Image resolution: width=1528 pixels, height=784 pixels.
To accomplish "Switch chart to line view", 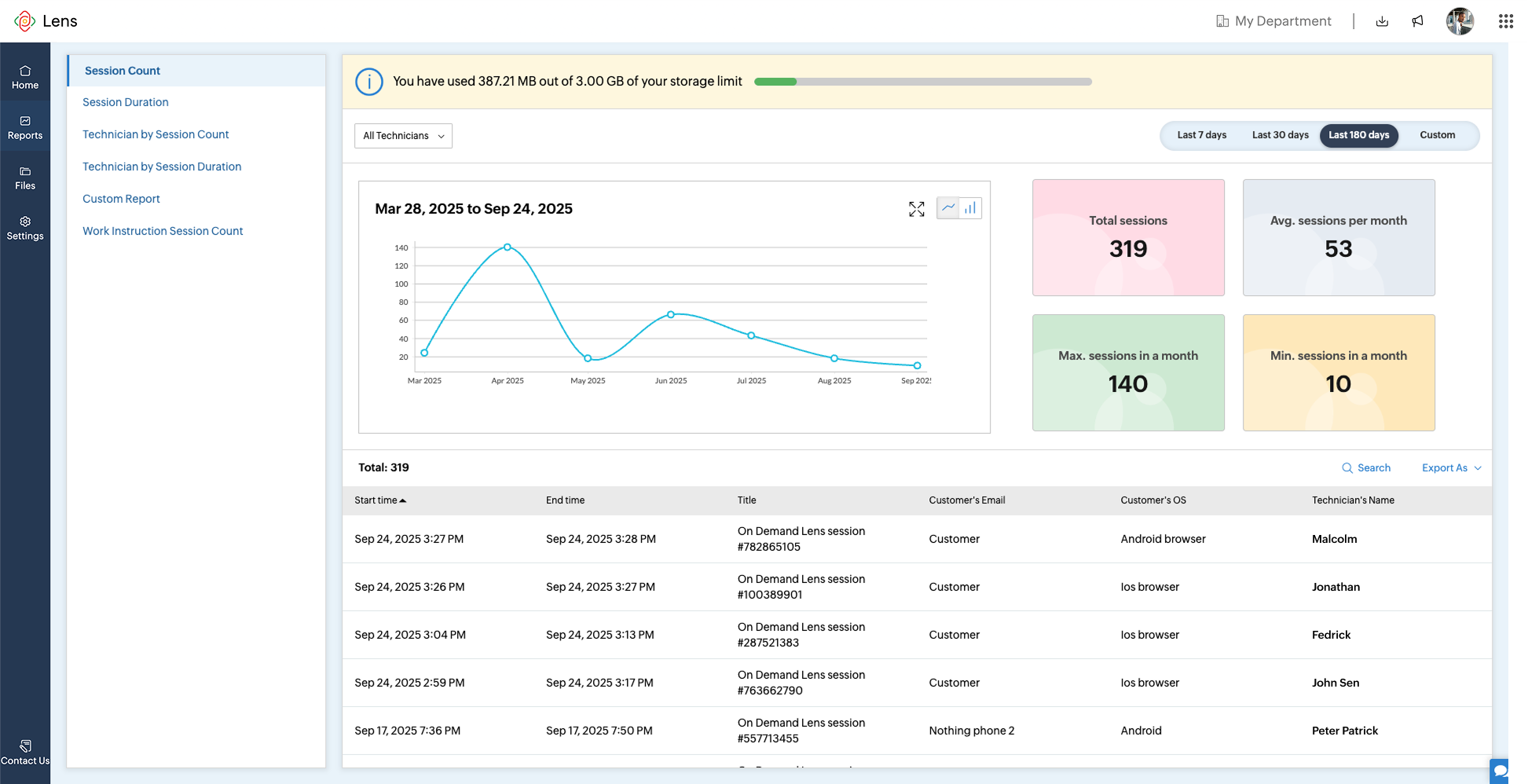I will [948, 208].
